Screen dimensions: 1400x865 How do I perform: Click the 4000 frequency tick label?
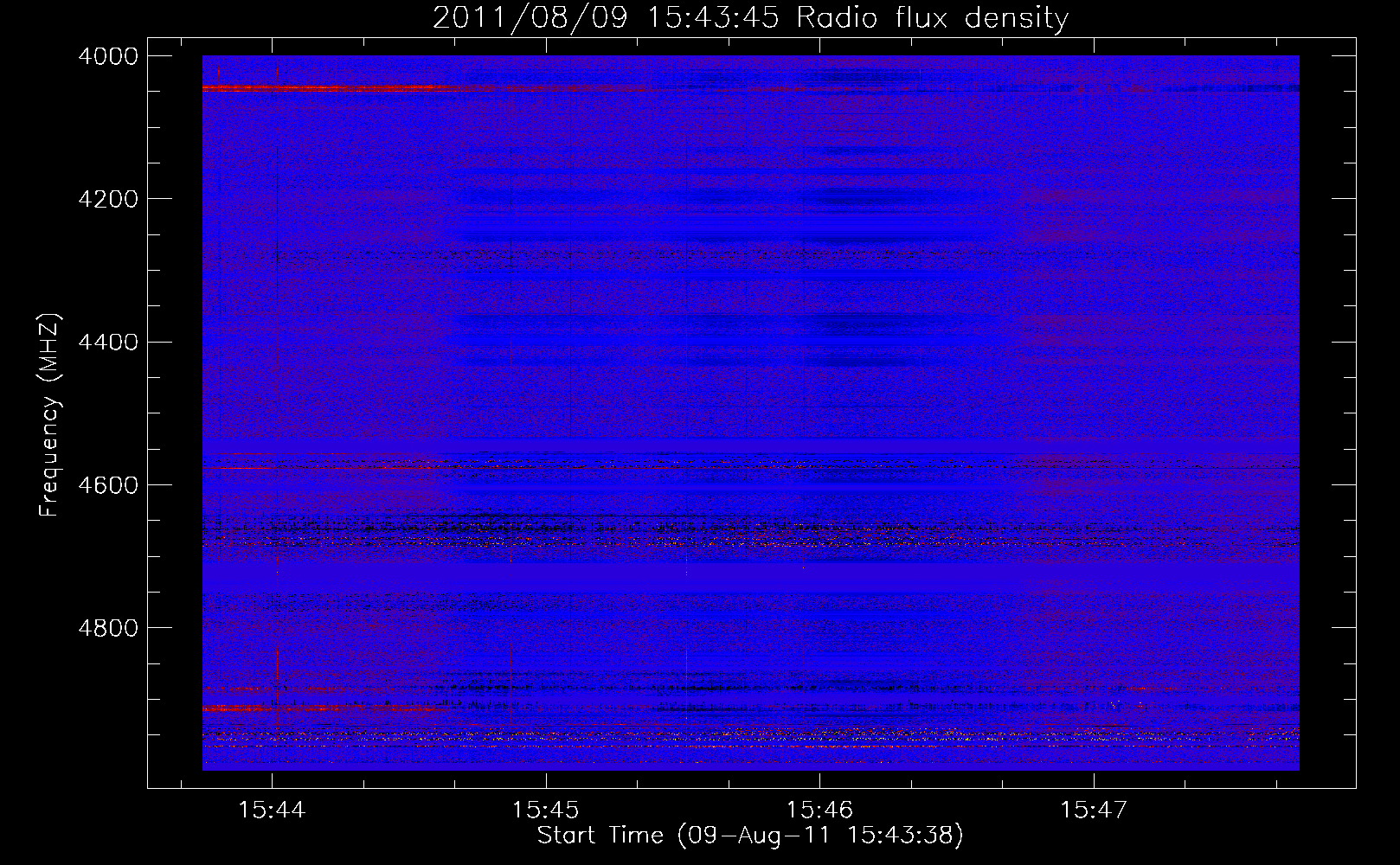[x=108, y=56]
